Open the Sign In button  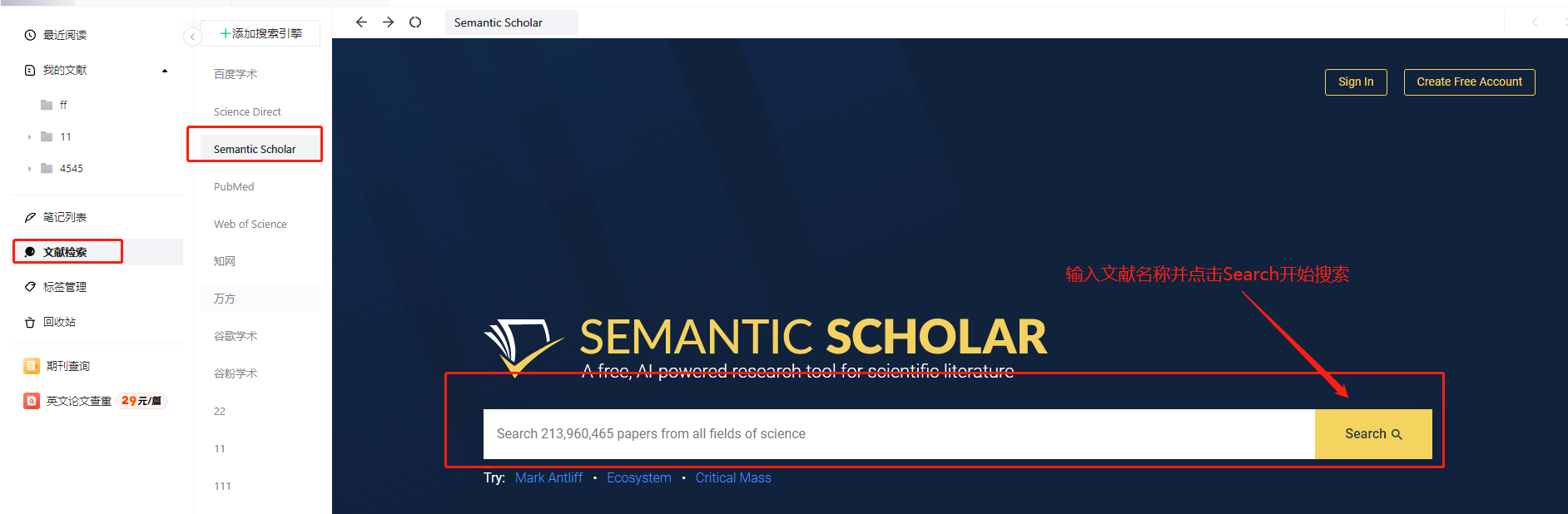coord(1356,82)
